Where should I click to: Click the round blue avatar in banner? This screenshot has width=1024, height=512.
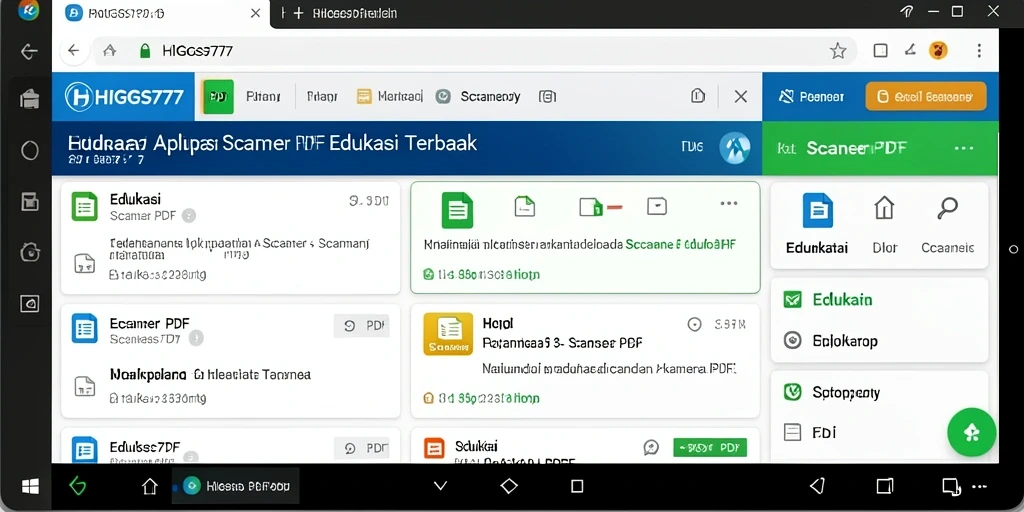pos(735,148)
